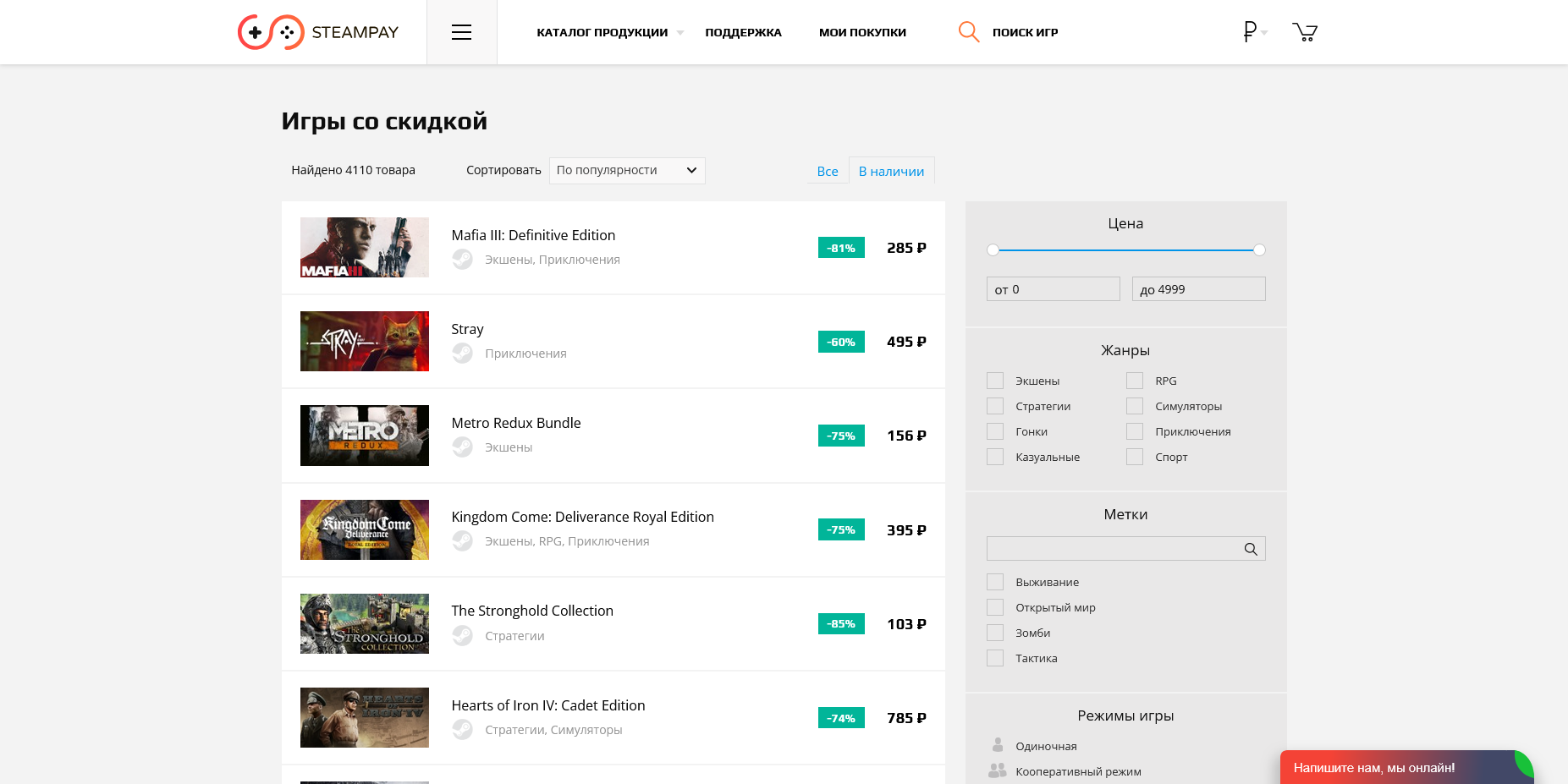Open the Steampay logo home link
1568x784 pixels.
tap(318, 32)
